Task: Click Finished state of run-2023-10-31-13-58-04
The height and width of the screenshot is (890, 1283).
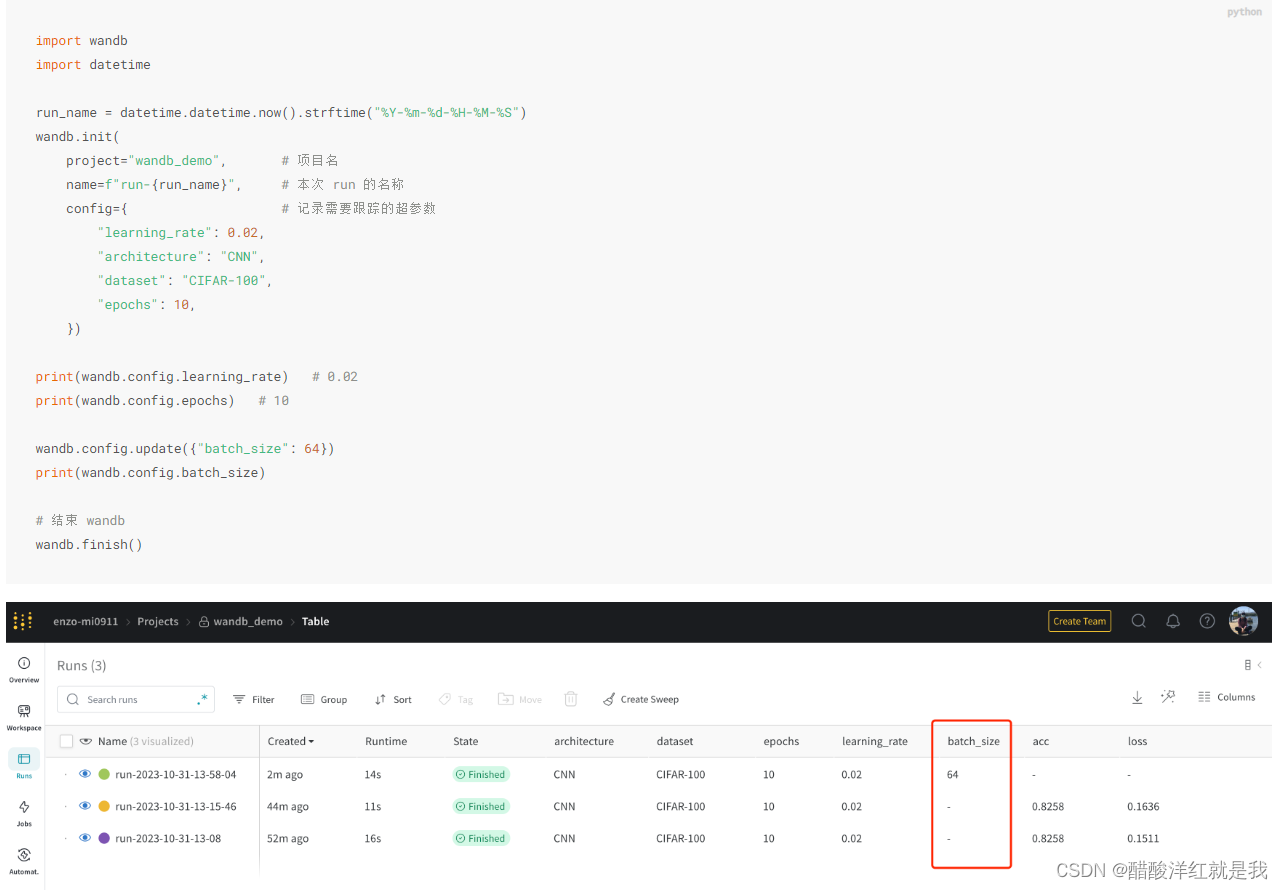Action: [481, 774]
